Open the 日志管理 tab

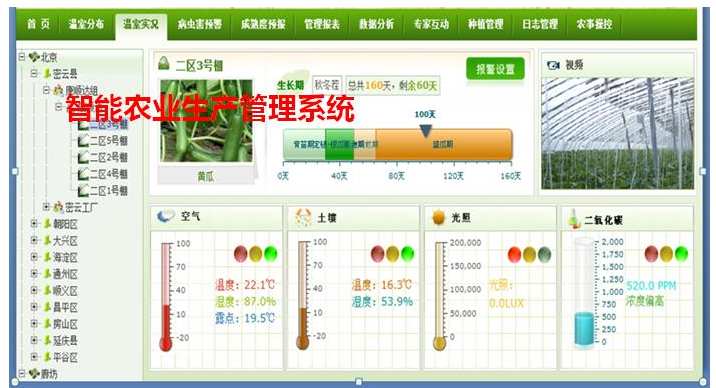click(540, 24)
